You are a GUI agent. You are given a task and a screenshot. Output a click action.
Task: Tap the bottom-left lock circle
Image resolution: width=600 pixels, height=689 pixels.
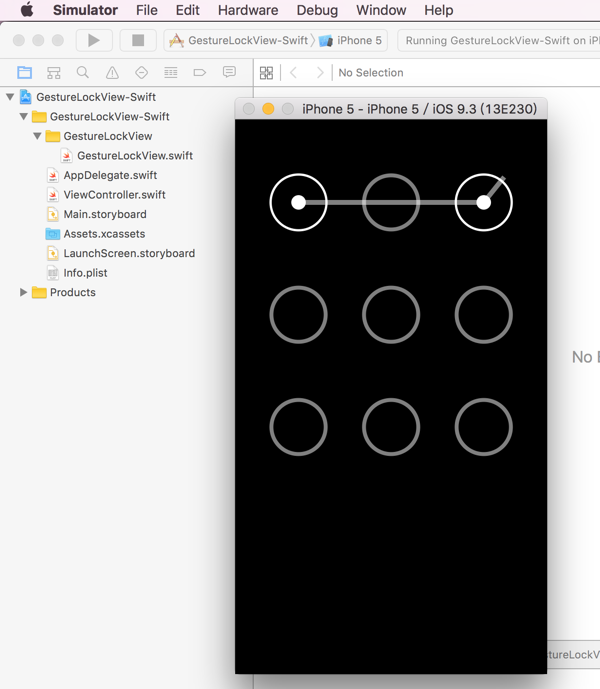(298, 427)
